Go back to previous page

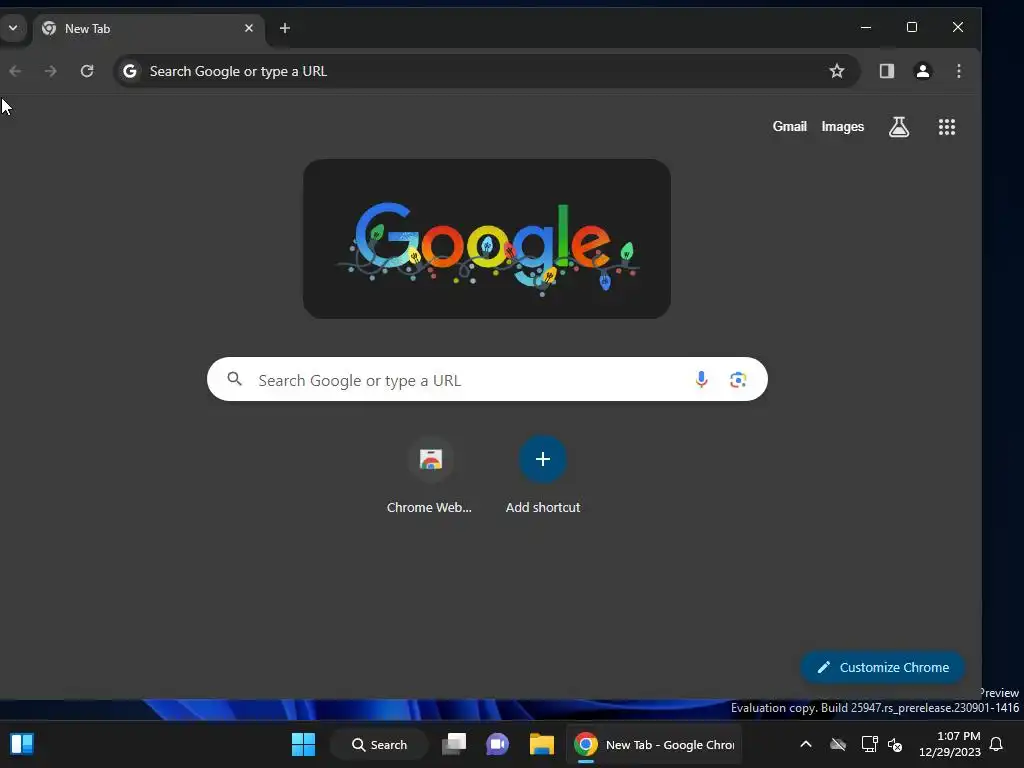click(x=15, y=71)
